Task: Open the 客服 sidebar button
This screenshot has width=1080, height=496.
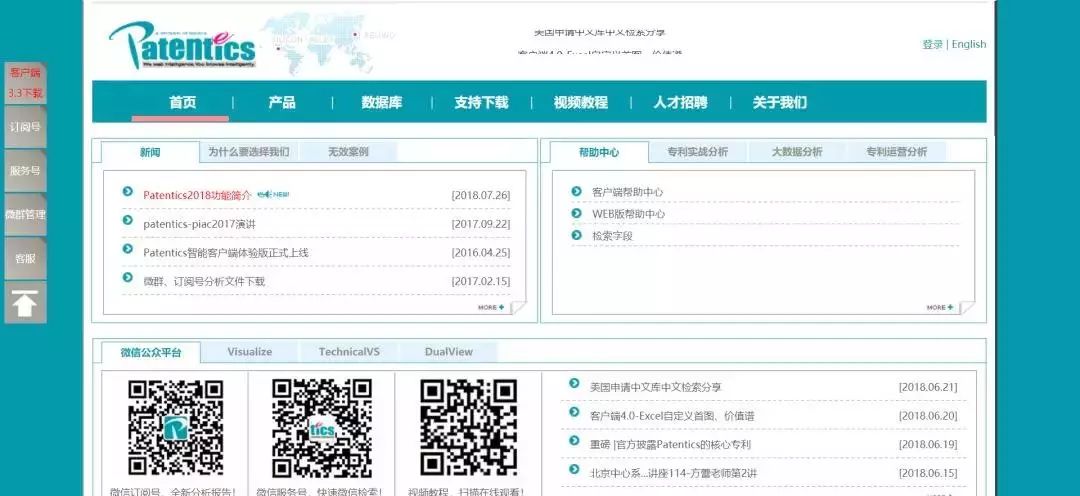Action: (x=25, y=258)
